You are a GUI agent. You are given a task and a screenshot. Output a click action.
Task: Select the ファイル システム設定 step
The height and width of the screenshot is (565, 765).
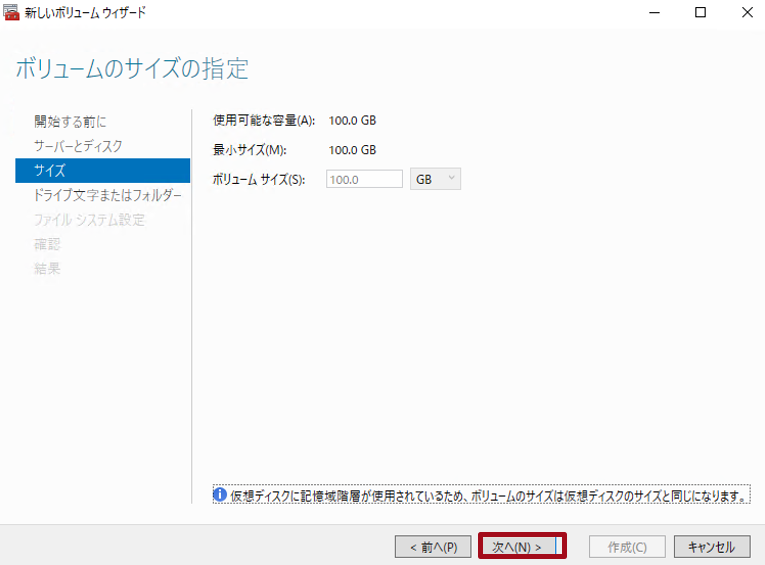point(89,220)
